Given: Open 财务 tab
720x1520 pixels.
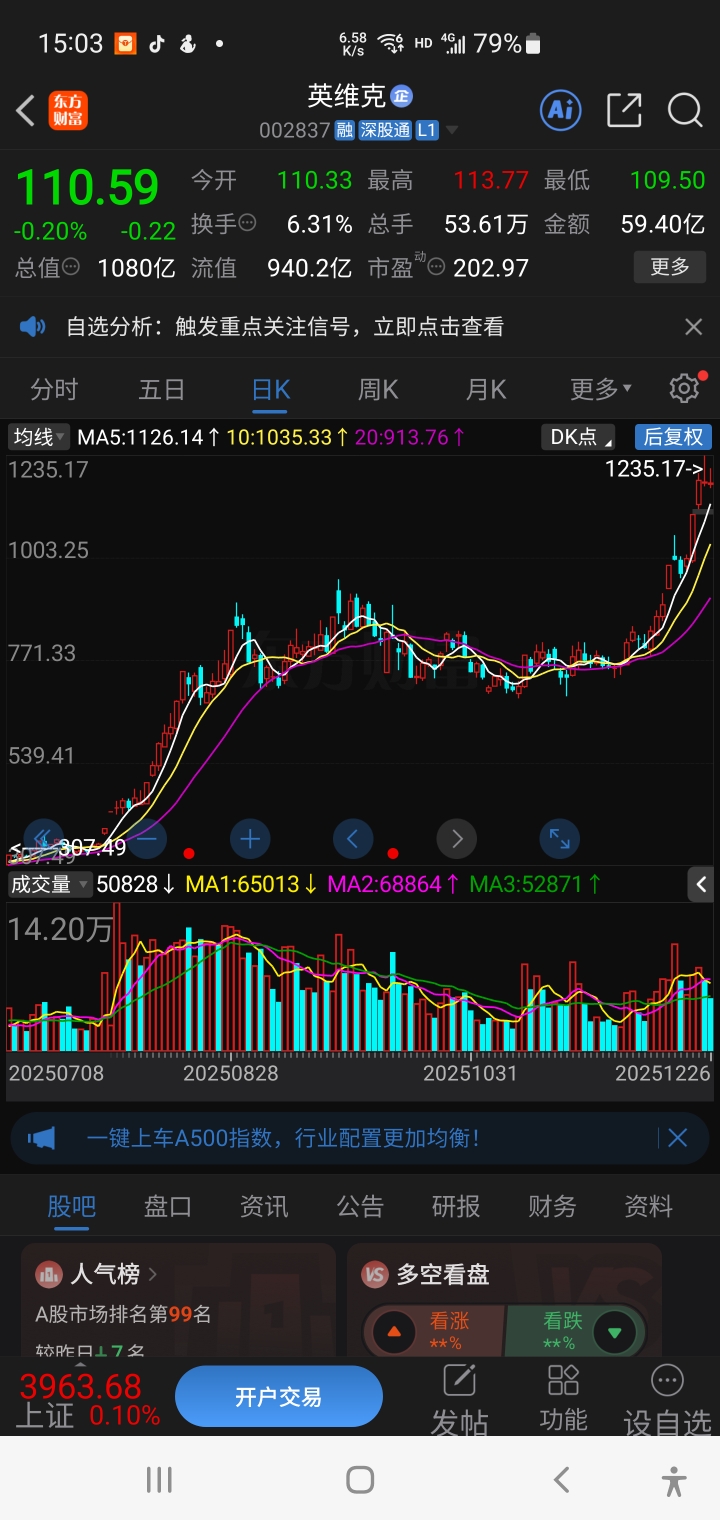Looking at the screenshot, I should pyautogui.click(x=552, y=1207).
